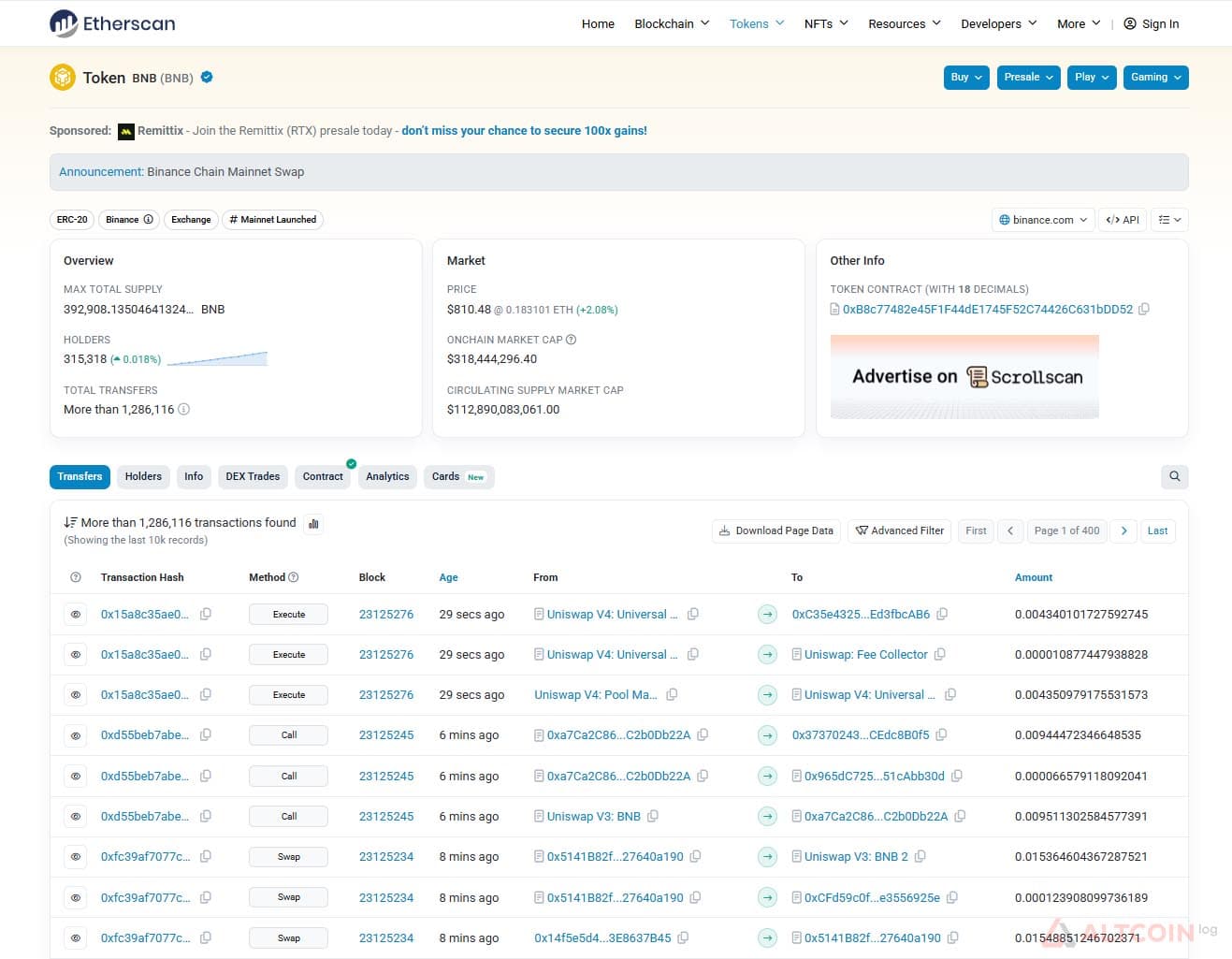
Task: Switch to the Holders tab
Action: pos(143,476)
